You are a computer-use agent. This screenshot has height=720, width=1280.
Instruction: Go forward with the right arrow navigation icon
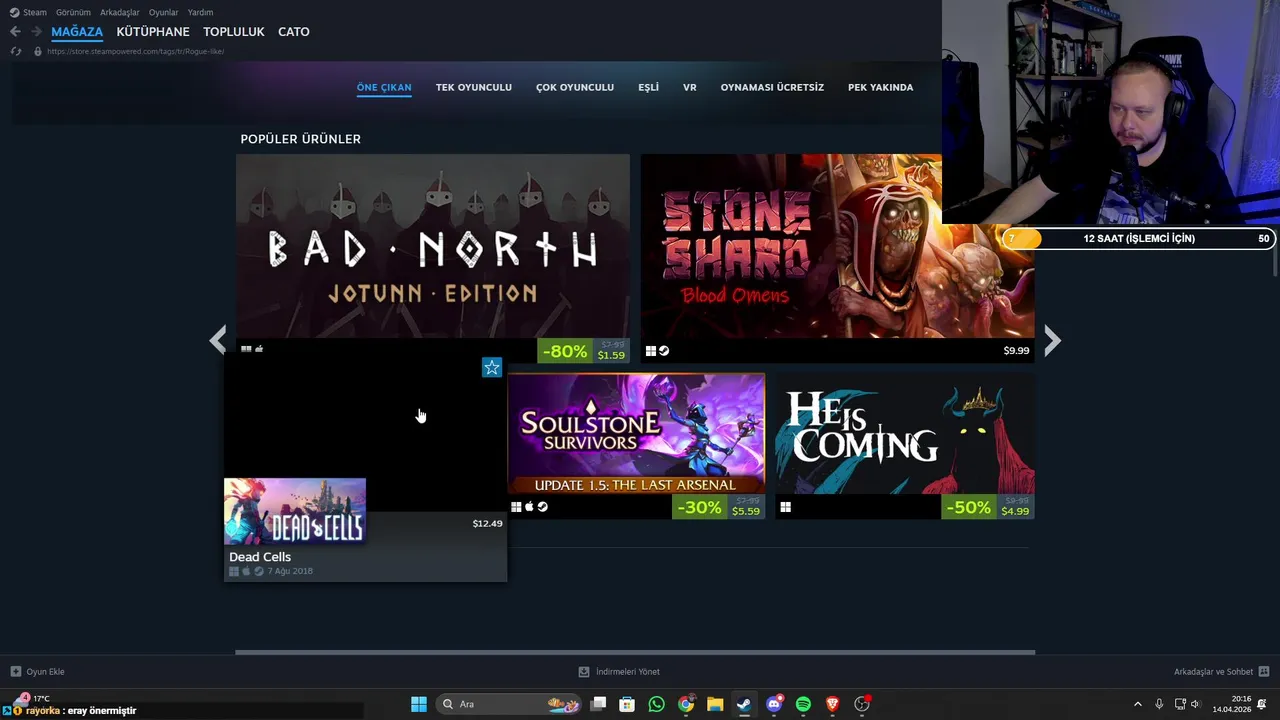[36, 32]
